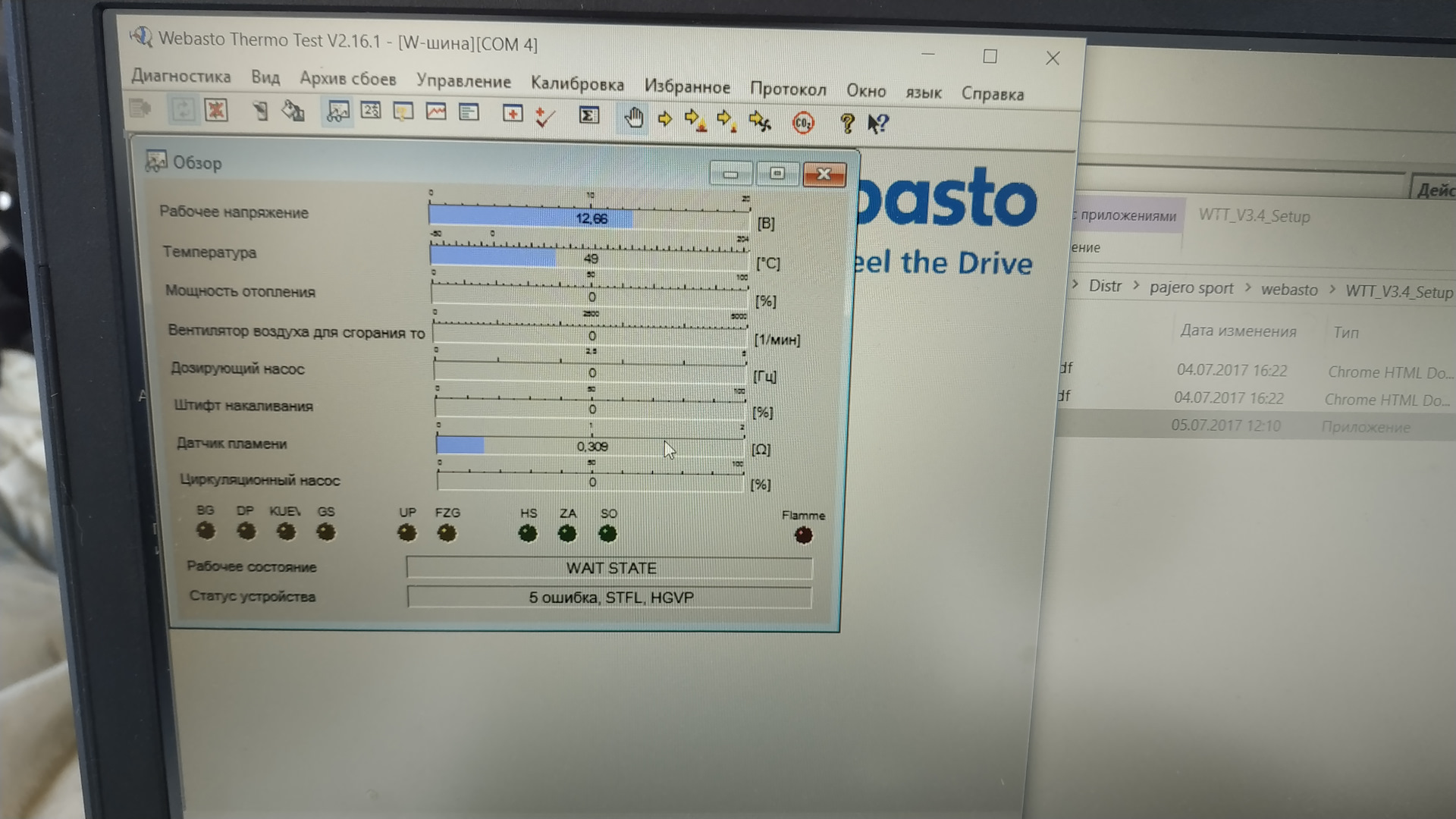Click the Distr breadcrumb in Explorer window

tap(1105, 287)
